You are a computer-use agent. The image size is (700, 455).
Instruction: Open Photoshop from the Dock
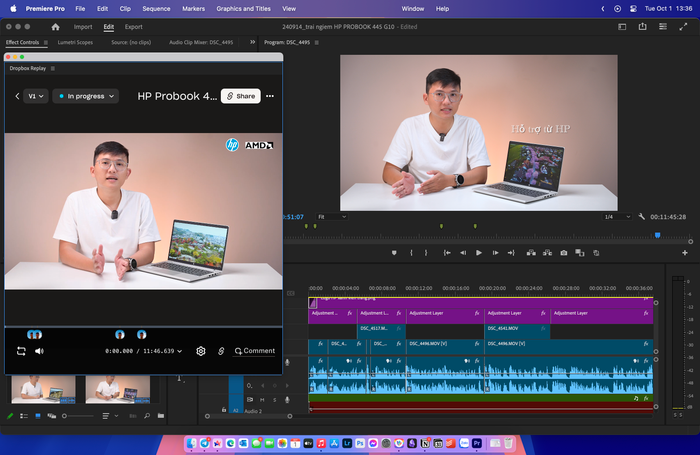[x=360, y=443]
